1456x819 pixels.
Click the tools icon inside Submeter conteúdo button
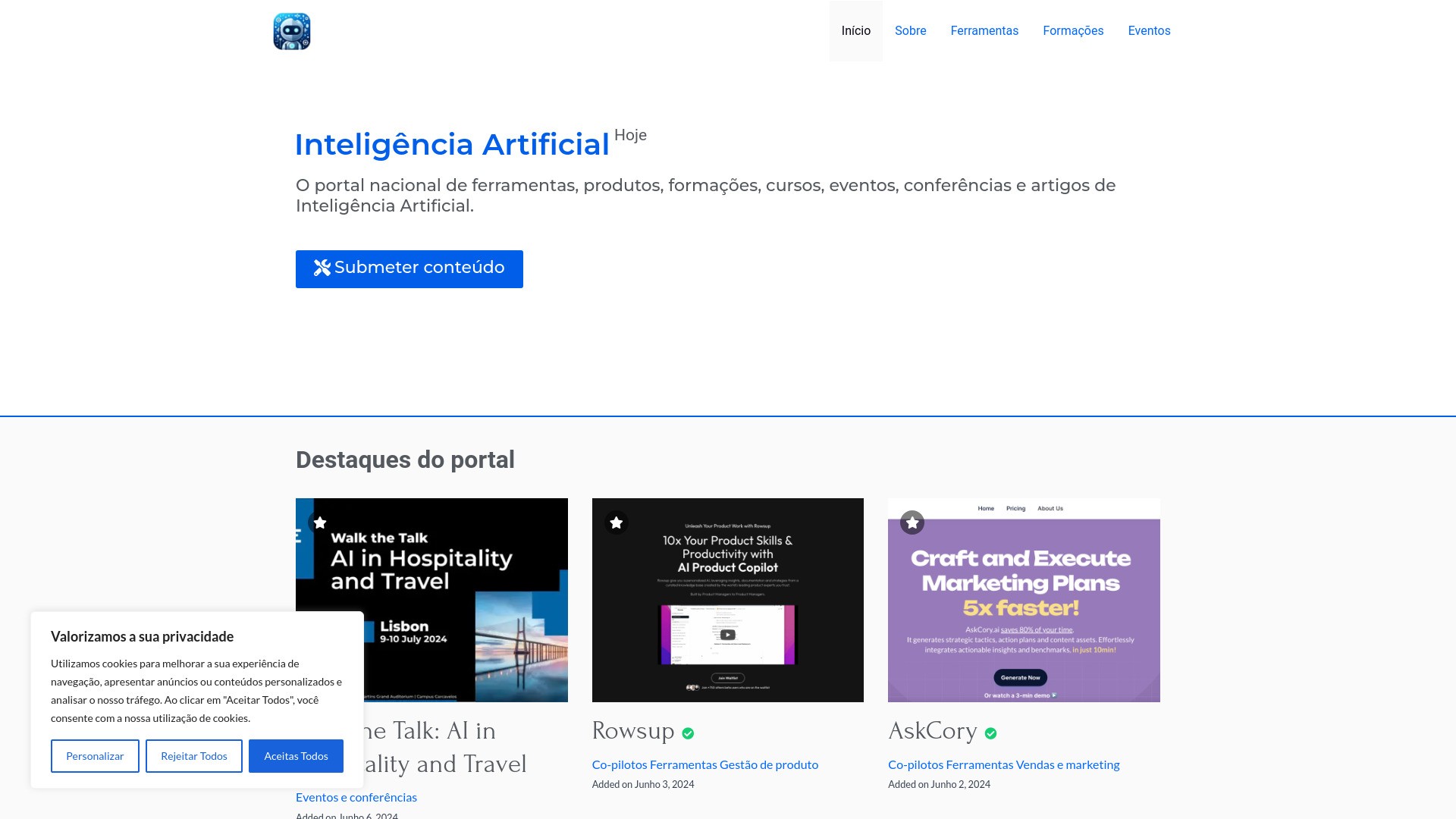point(320,268)
